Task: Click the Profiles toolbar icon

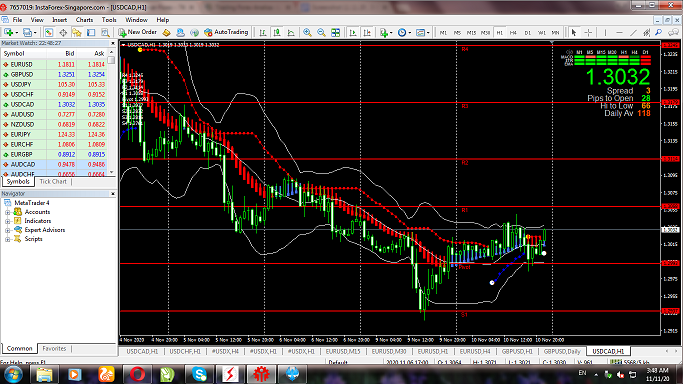Action: pos(27,32)
